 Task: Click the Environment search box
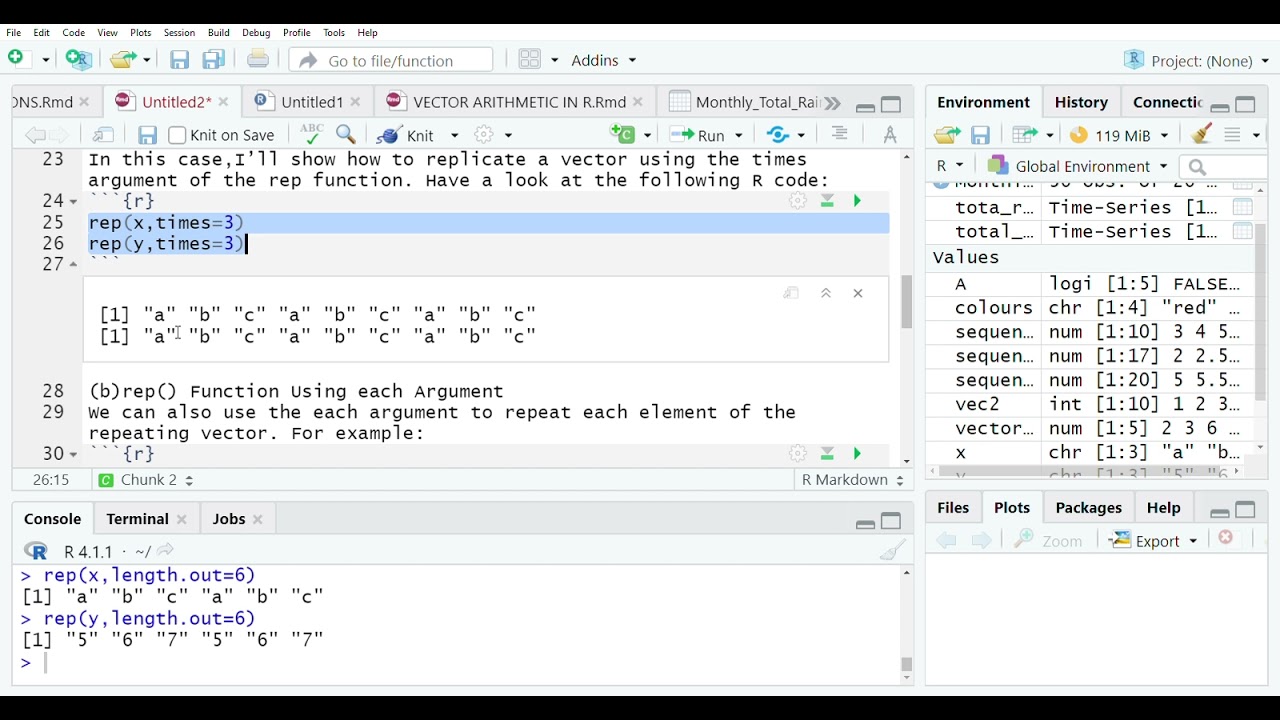(x=1224, y=167)
